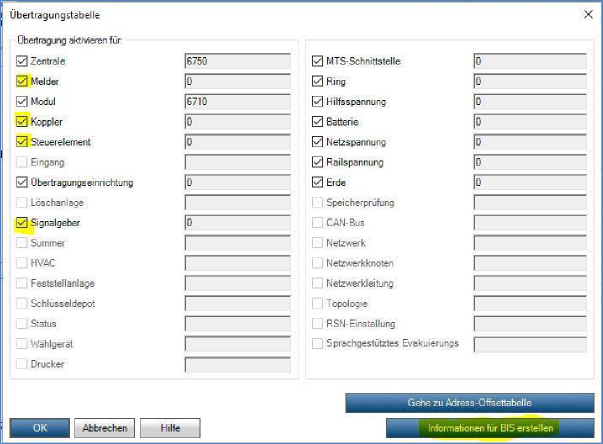Screen dimensions: 603x444
Task: Toggle the Railspannung checkbox
Action: pyautogui.click(x=317, y=162)
